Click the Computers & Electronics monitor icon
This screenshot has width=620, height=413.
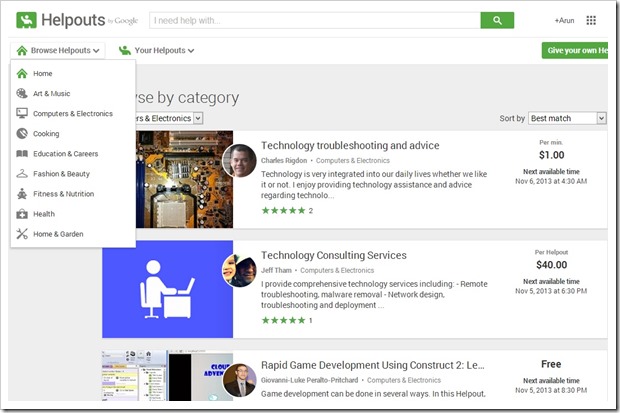pyautogui.click(x=22, y=113)
